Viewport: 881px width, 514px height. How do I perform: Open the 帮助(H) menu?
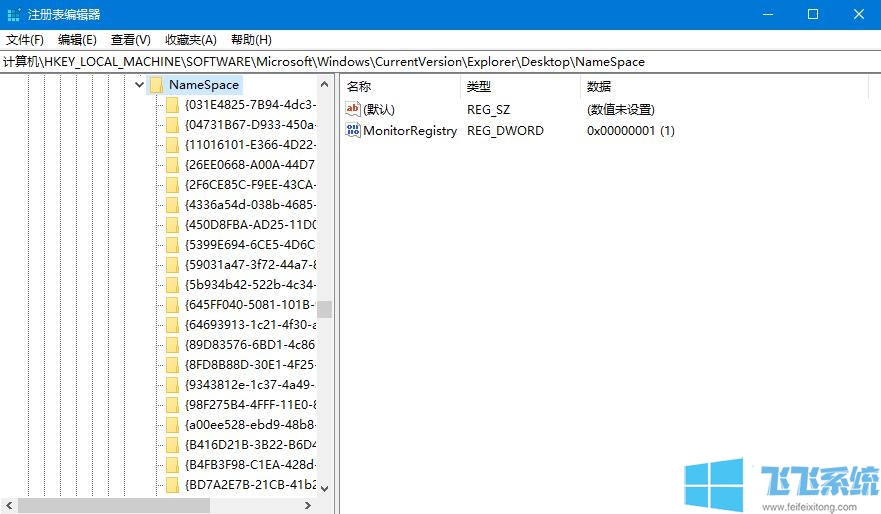251,40
